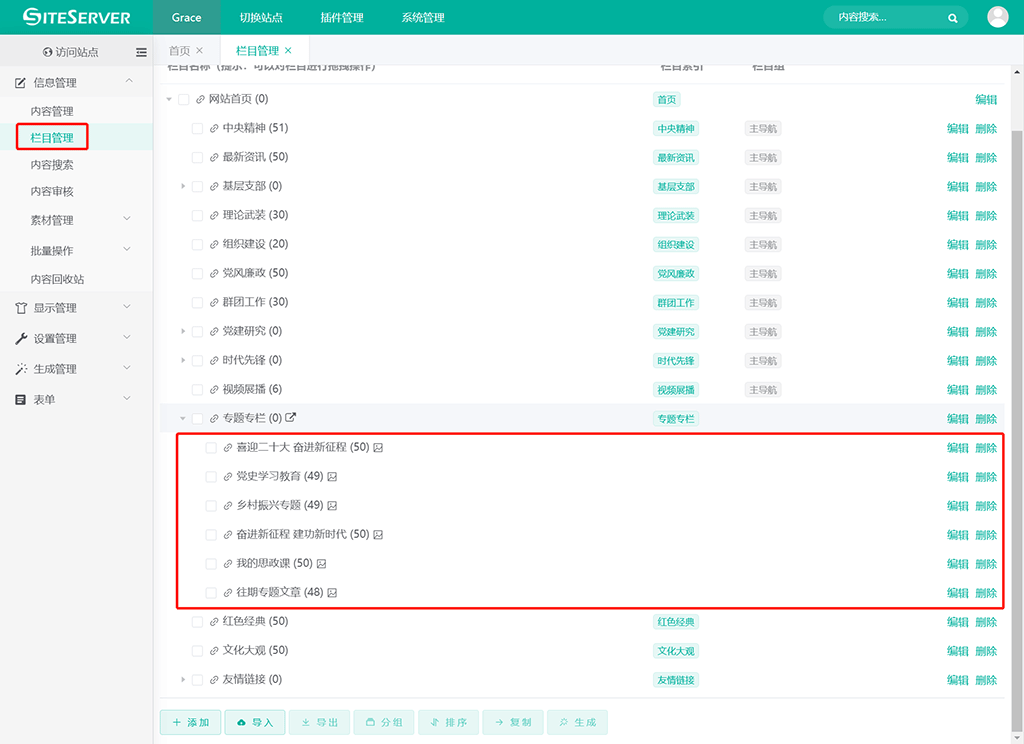This screenshot has height=744, width=1024.
Task: Select the 视频展播 checkbox
Action: click(197, 390)
